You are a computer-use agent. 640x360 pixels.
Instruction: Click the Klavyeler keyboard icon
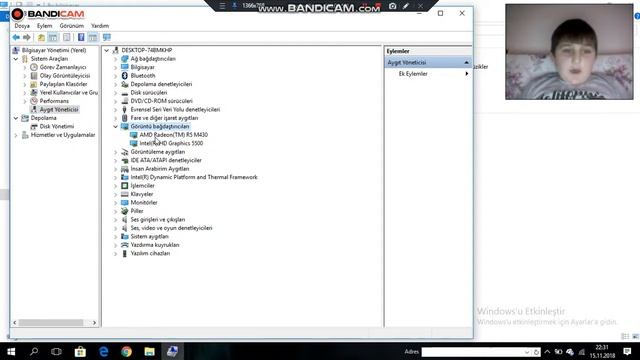(124, 194)
